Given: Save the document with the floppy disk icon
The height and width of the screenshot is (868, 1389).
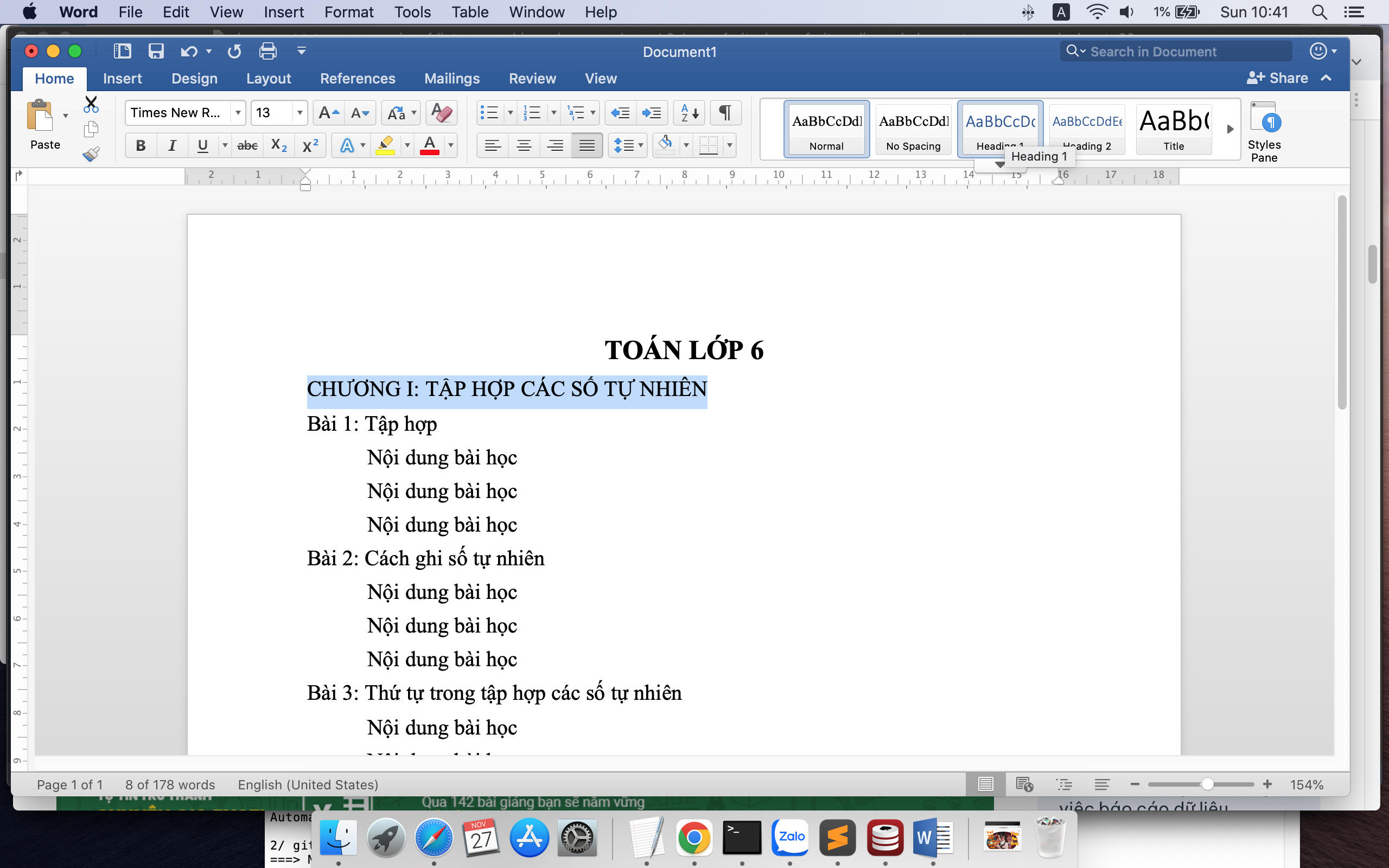Looking at the screenshot, I should [x=156, y=51].
